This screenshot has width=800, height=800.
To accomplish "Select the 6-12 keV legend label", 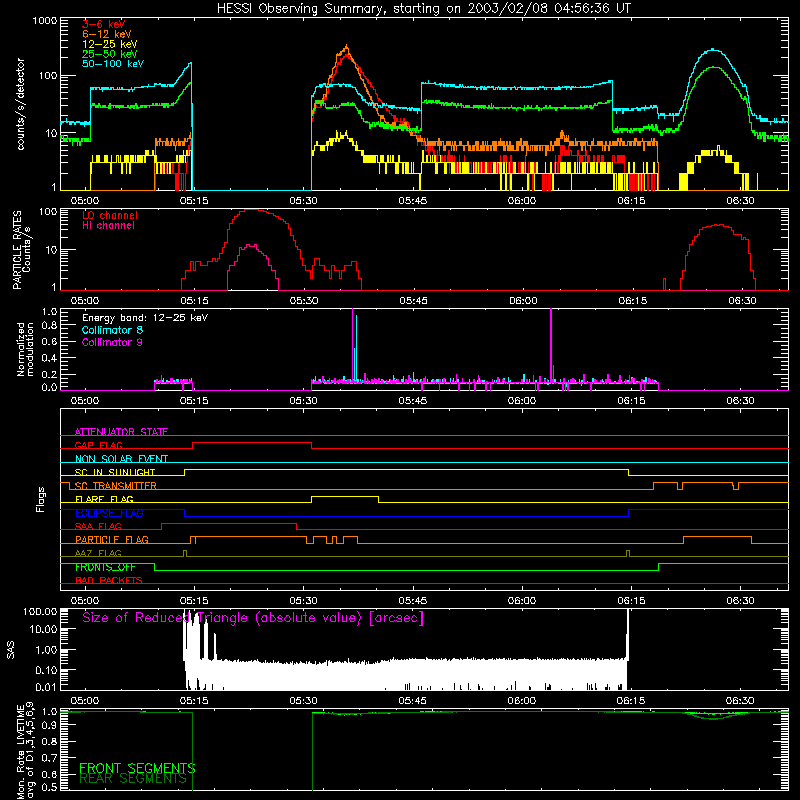I will pyautogui.click(x=106, y=34).
